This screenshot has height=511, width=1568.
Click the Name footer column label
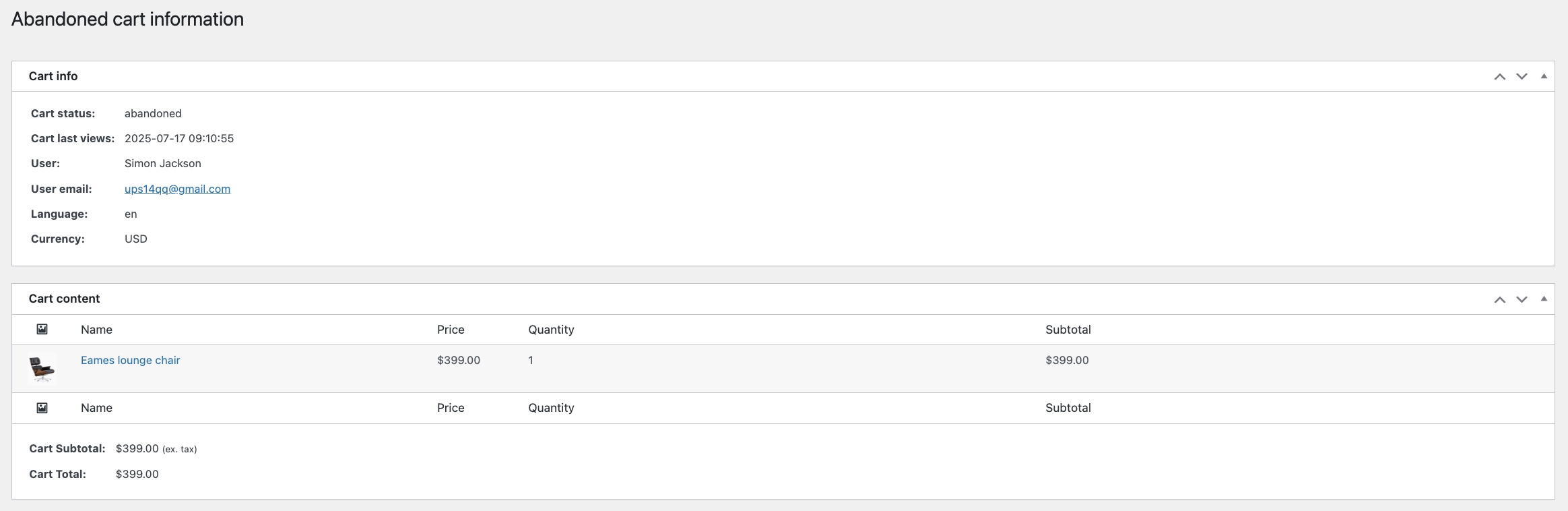96,408
